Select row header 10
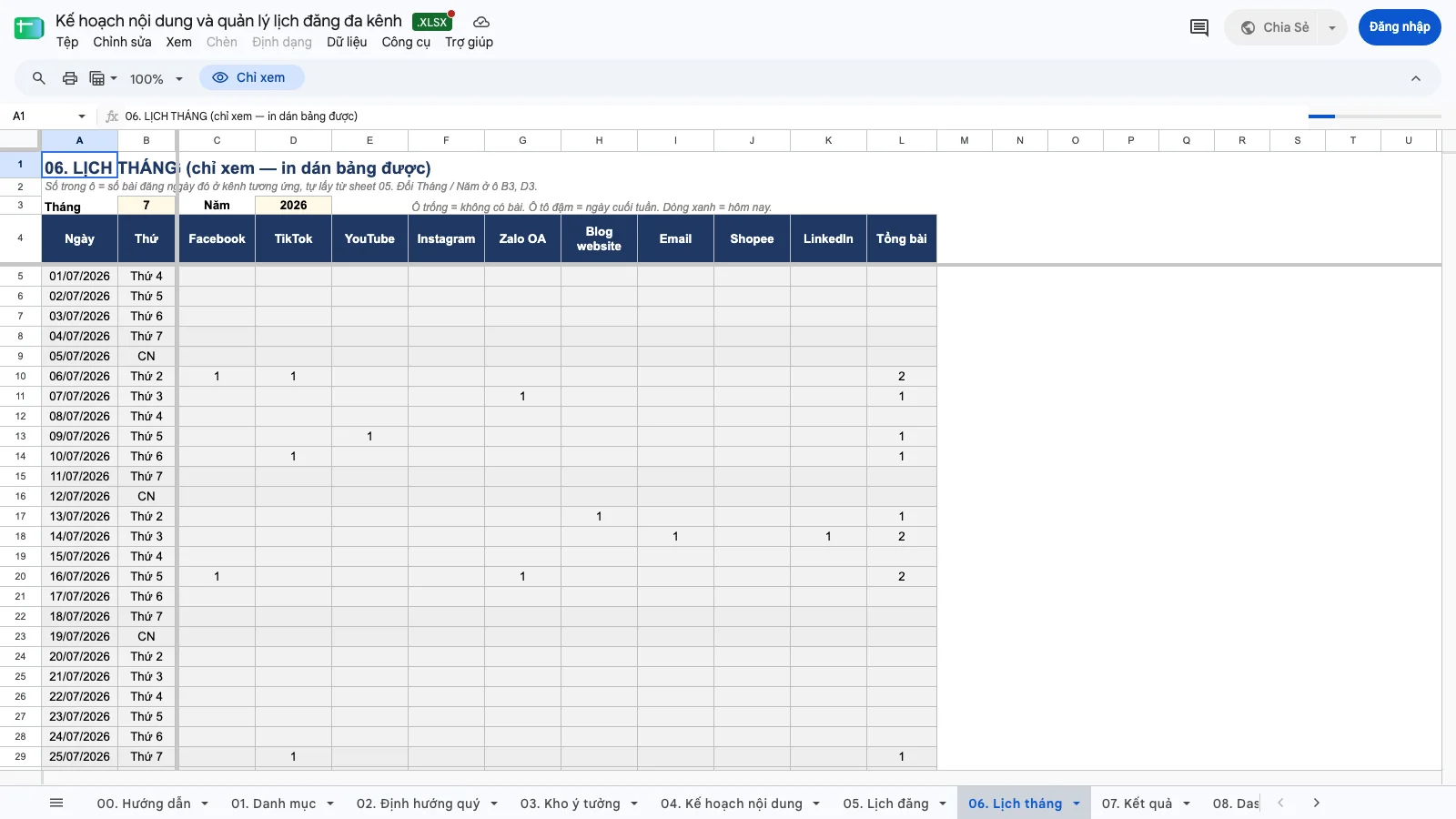 pyautogui.click(x=20, y=376)
